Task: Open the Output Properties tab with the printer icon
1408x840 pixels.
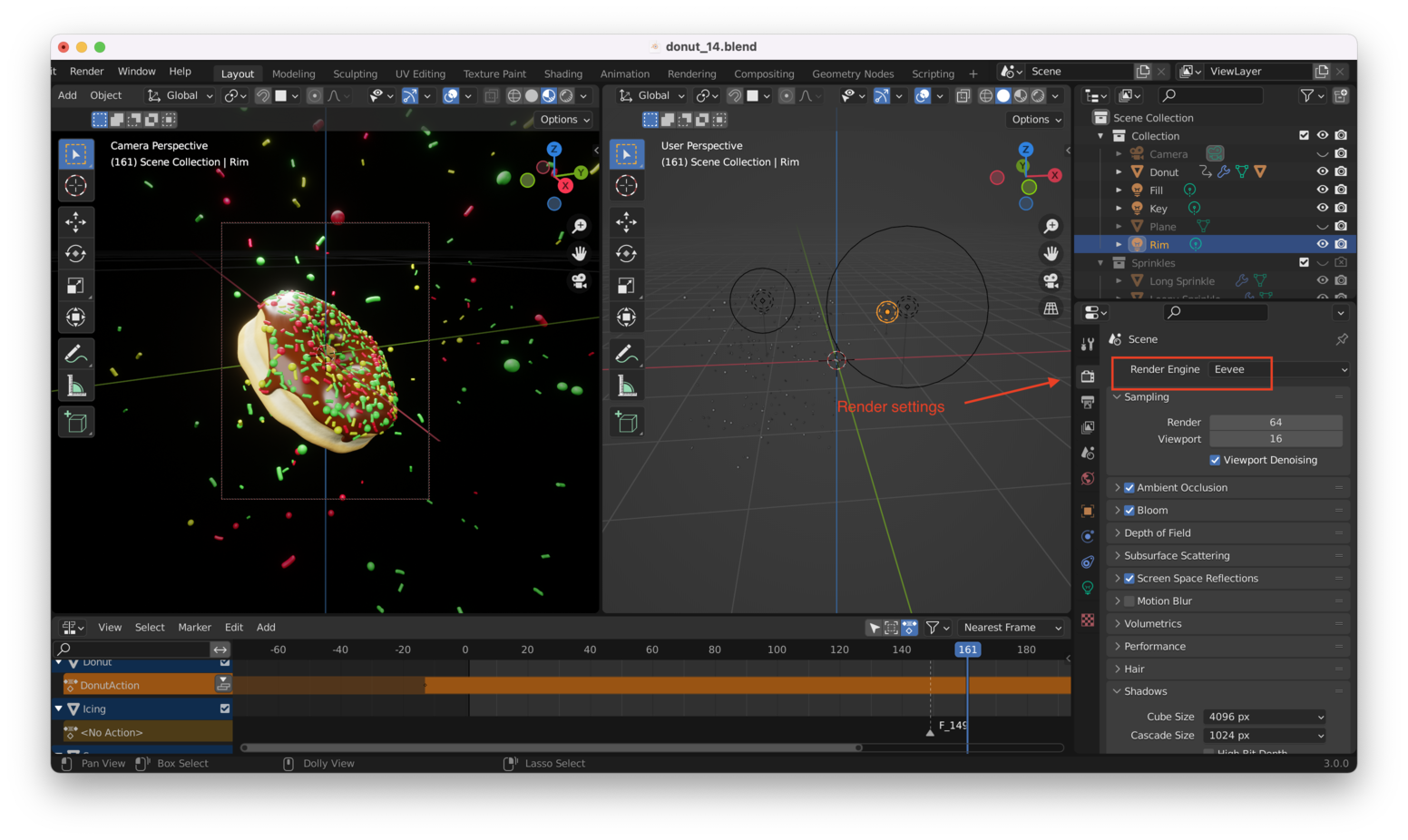Action: (1087, 402)
